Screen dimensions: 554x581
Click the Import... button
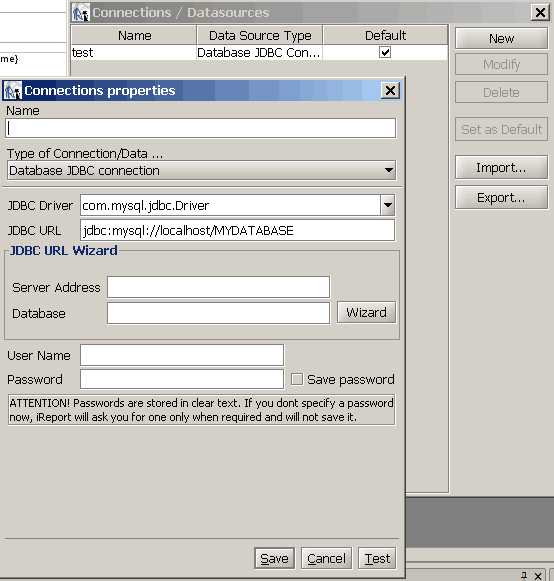(x=501, y=167)
